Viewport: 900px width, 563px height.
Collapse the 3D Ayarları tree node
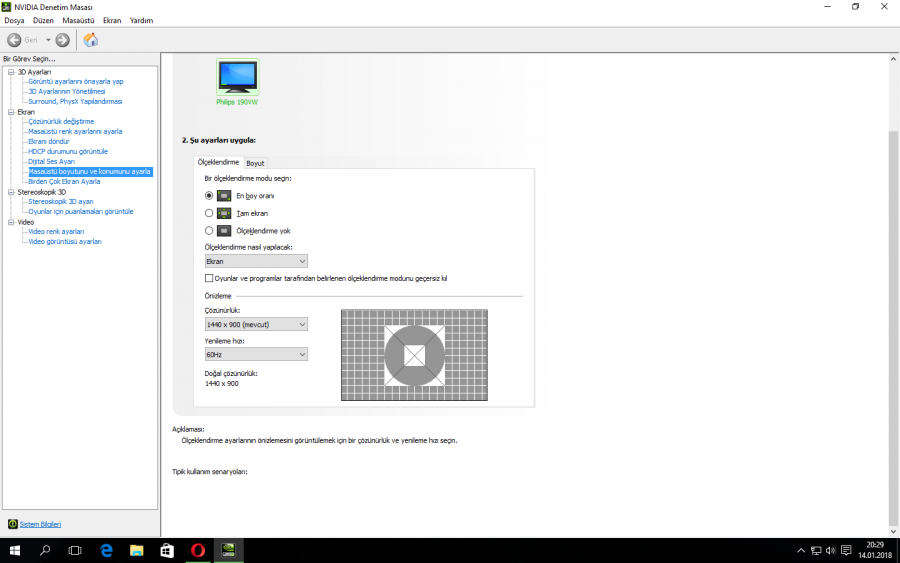(x=11, y=72)
